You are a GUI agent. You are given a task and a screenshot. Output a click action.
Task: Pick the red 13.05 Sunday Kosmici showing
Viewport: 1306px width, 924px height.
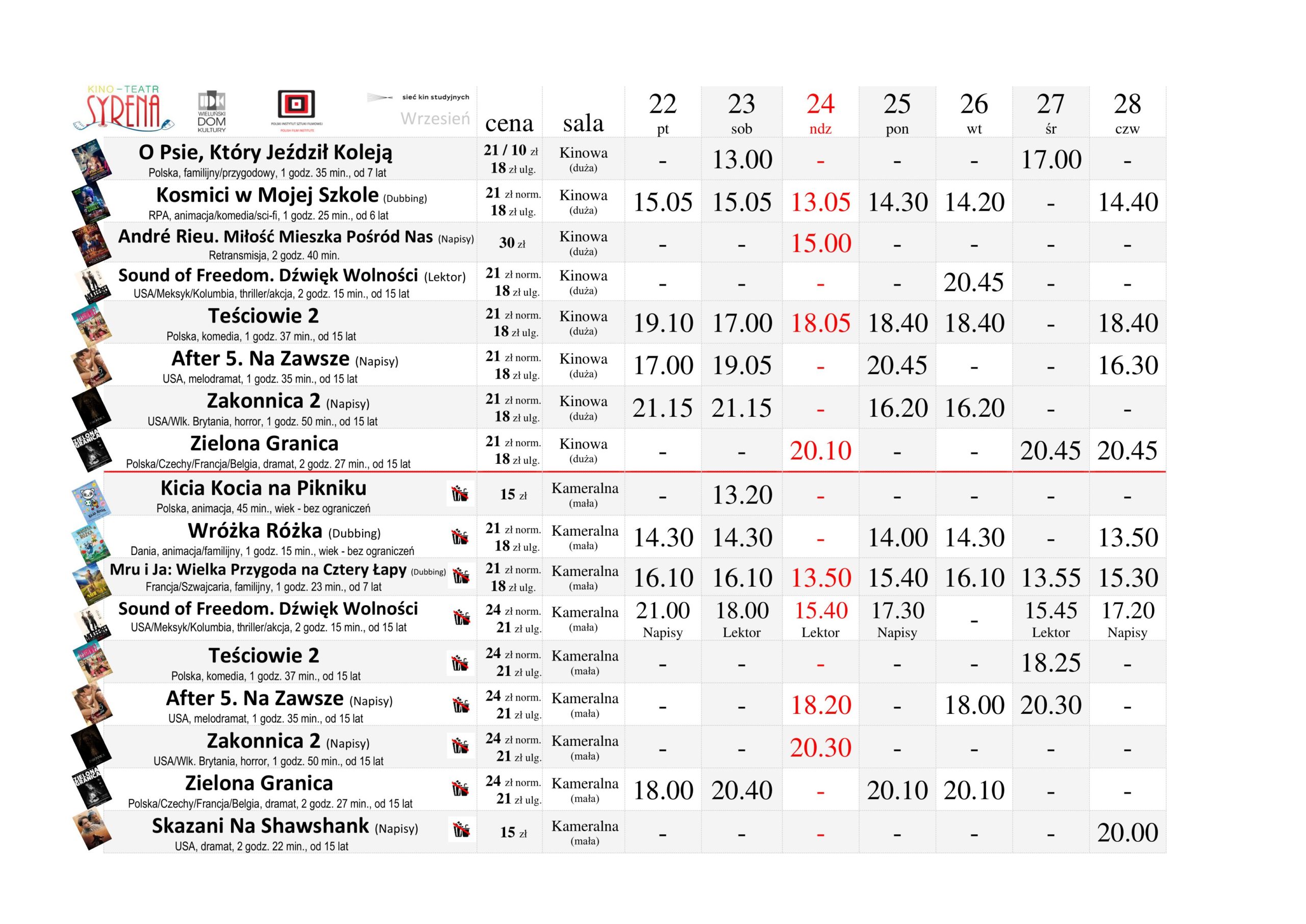click(821, 203)
